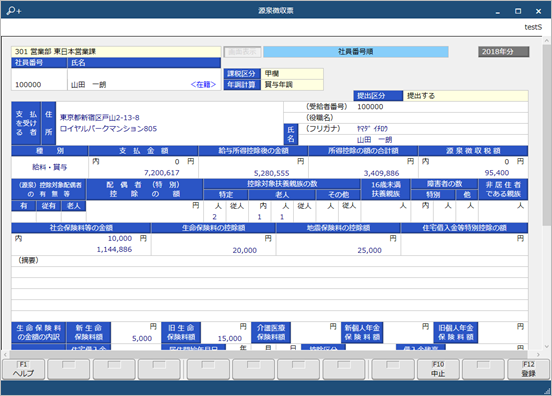Click the vertical scrollbar down arrow
552x396 pixels.
(546, 346)
